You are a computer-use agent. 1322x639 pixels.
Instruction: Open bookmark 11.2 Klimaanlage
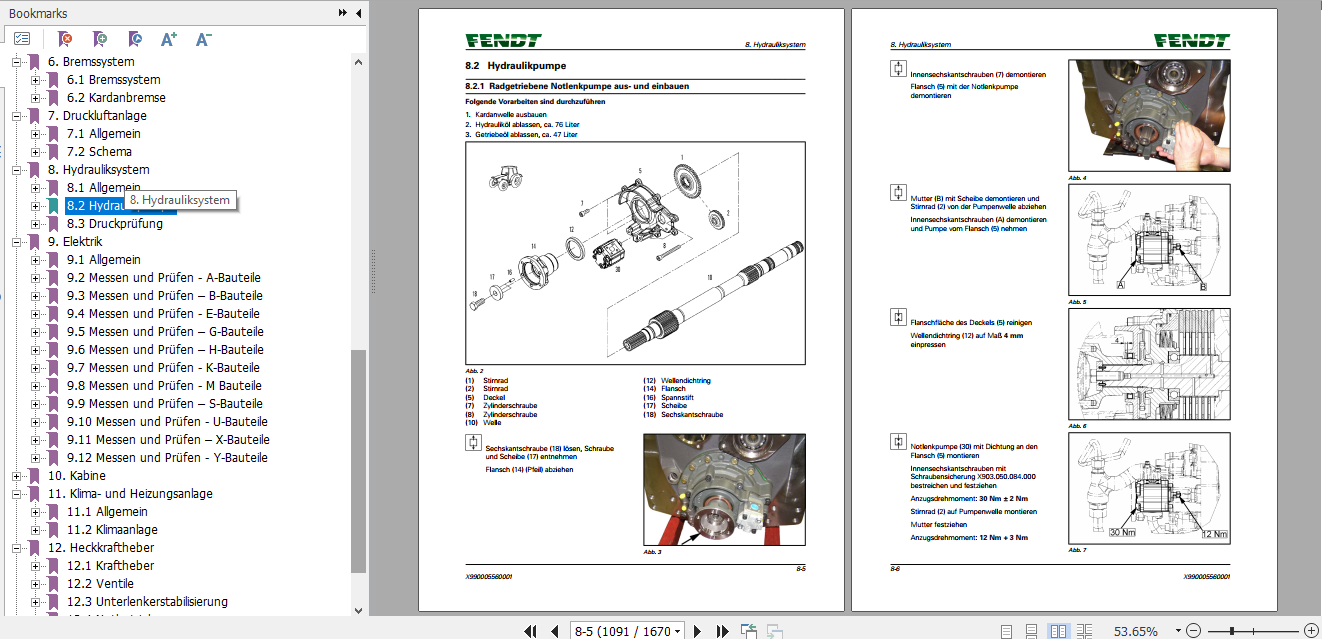tap(112, 530)
